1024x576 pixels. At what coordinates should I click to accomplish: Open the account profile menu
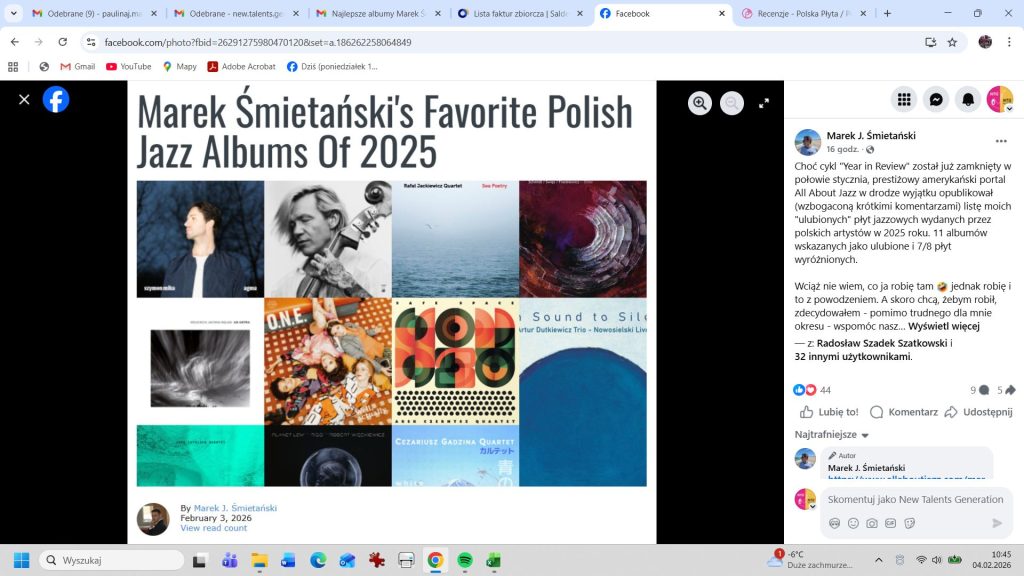coord(1000,99)
